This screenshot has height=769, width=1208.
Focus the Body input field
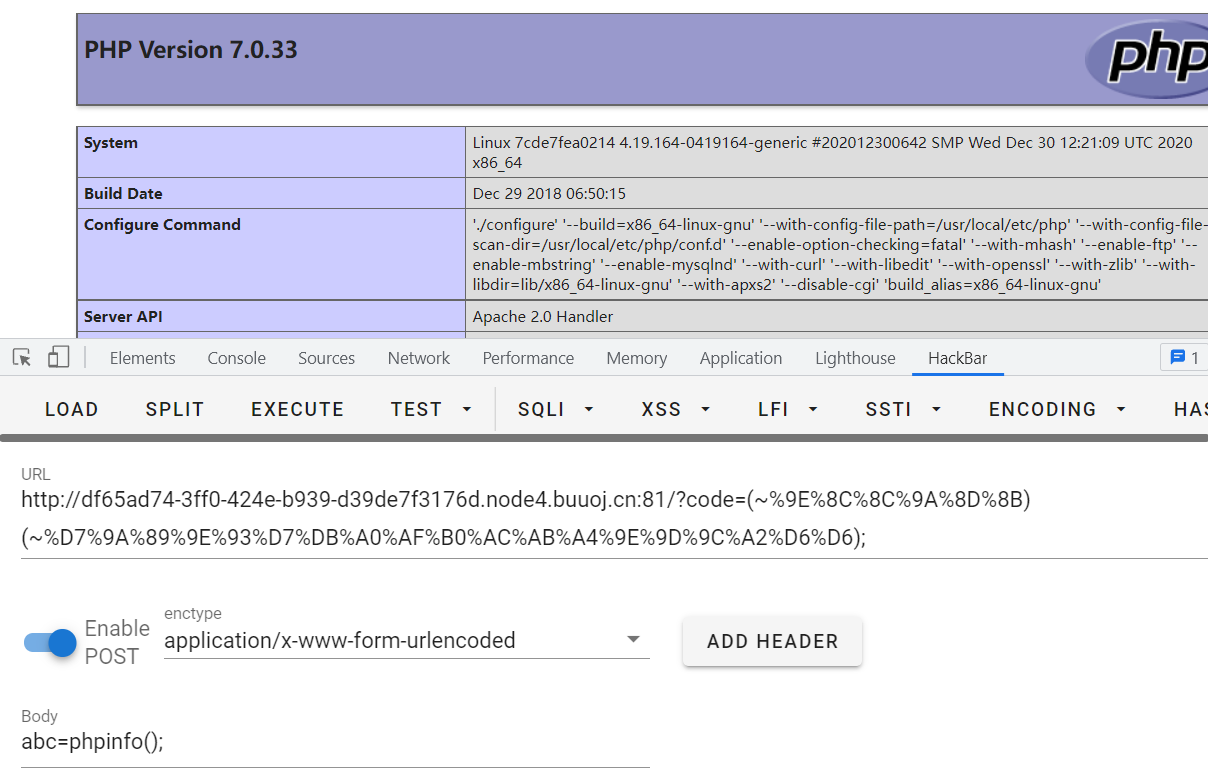click(335, 742)
